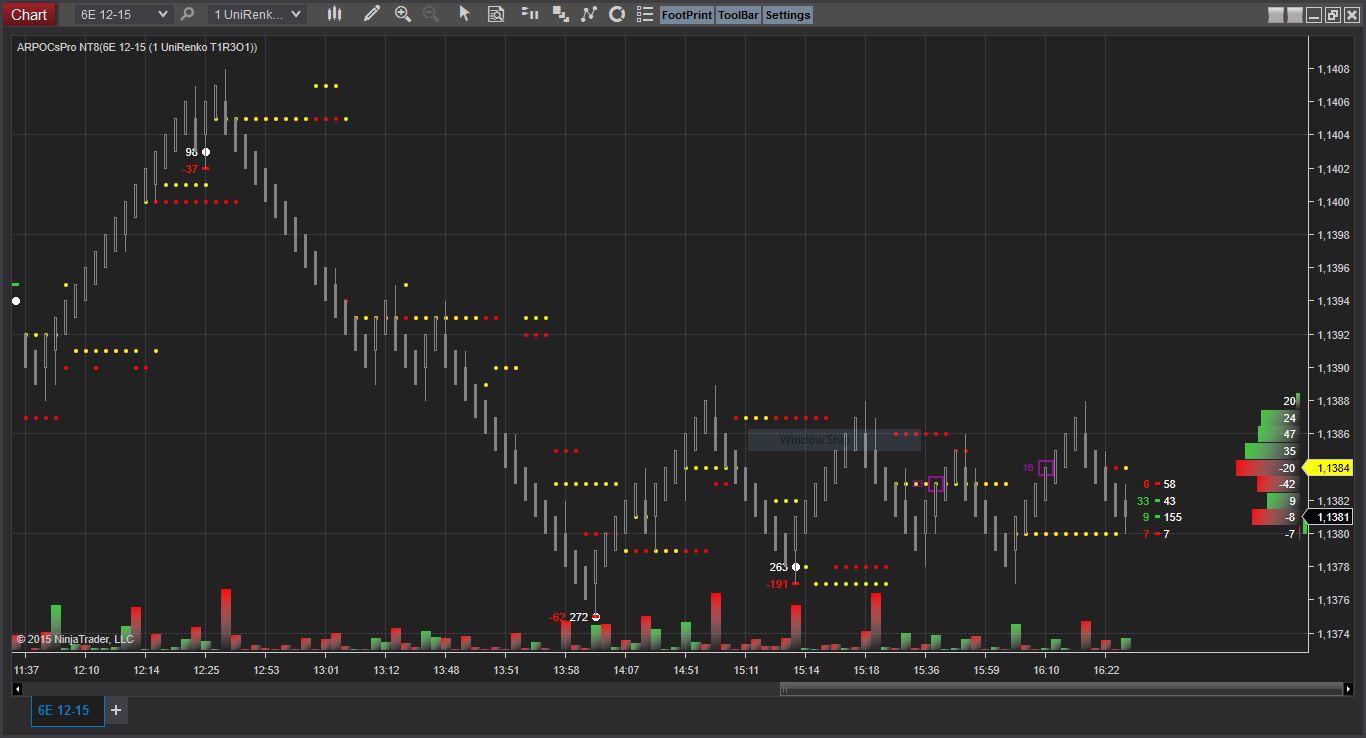Click the 12:25 time axis label
1366x738 pixels.
point(207,670)
